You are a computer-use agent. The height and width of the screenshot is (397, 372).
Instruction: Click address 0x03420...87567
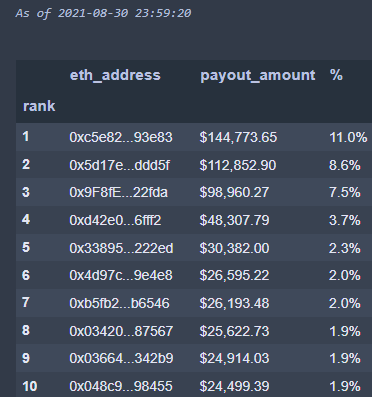(x=121, y=331)
